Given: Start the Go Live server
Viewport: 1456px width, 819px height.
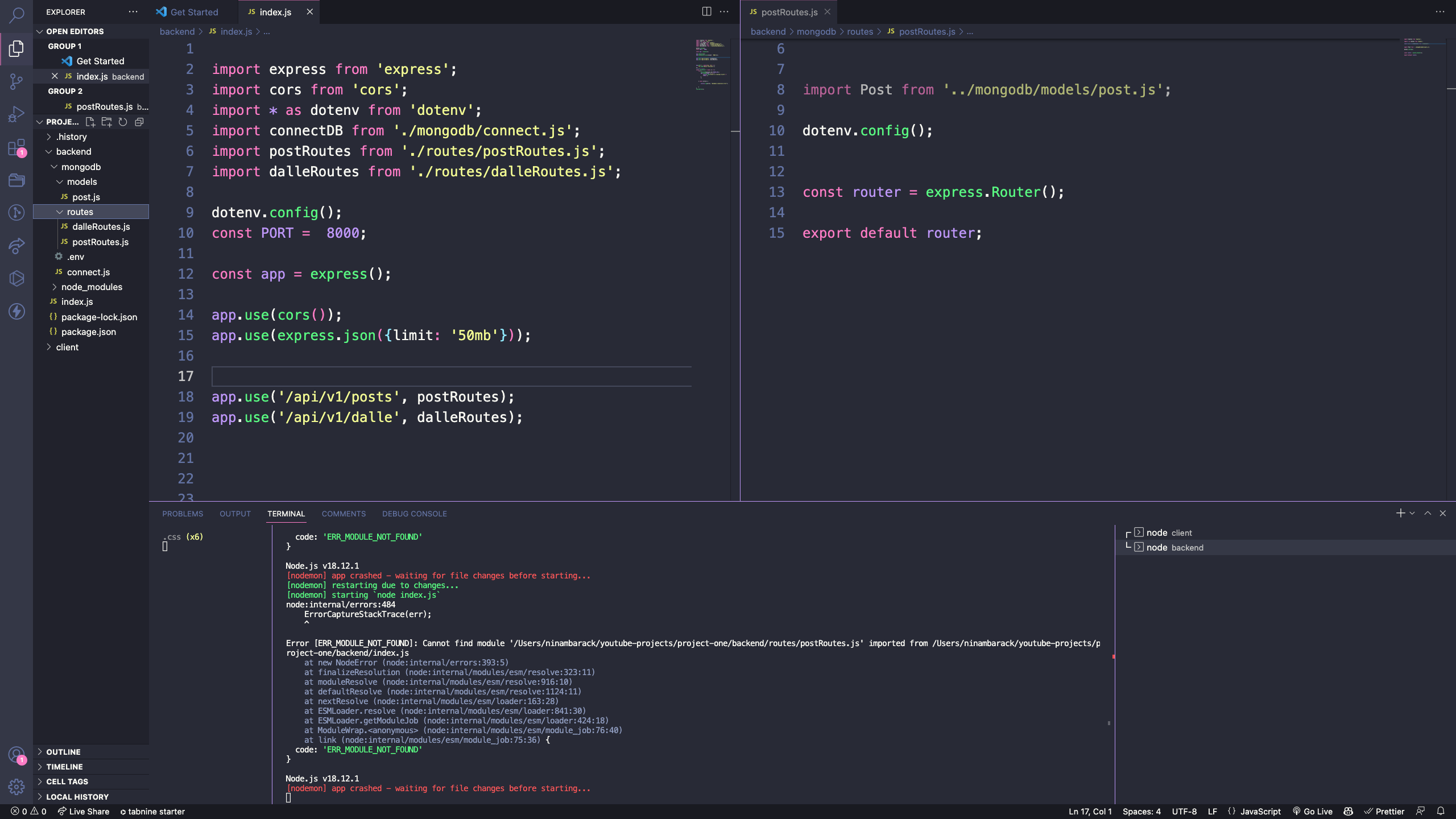Looking at the screenshot, I should point(1313,811).
